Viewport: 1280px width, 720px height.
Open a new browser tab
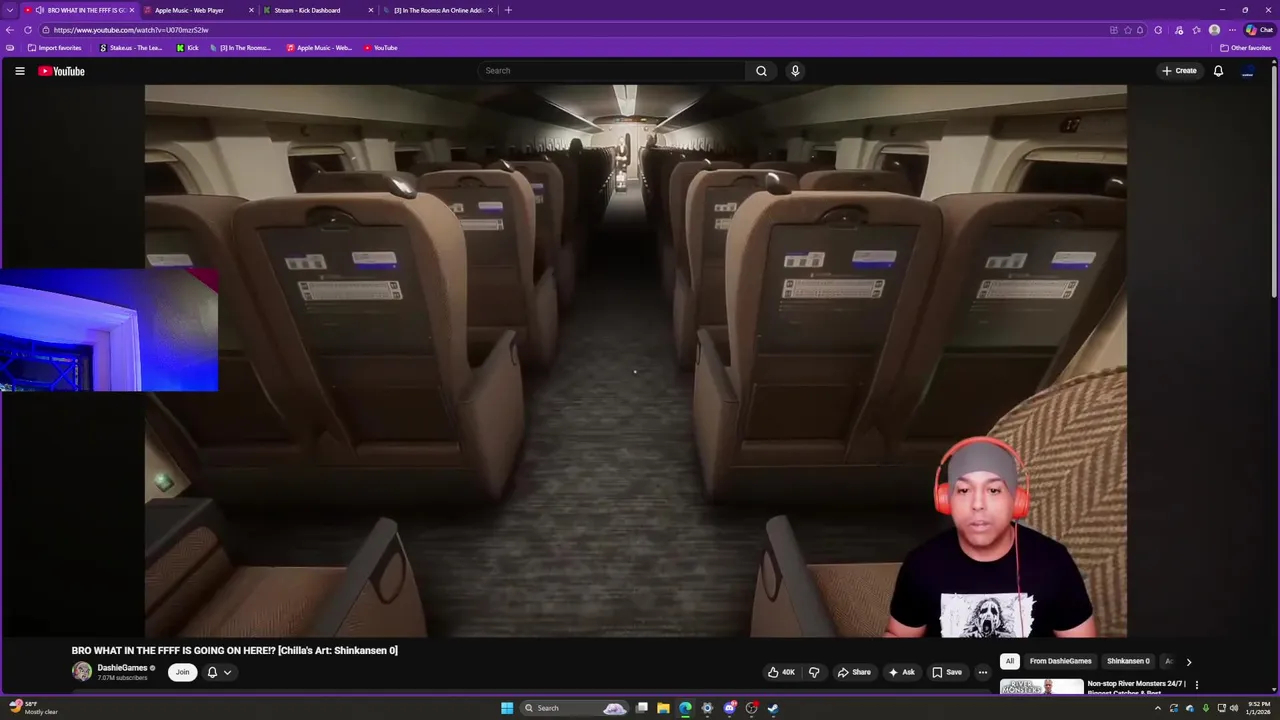(x=508, y=10)
